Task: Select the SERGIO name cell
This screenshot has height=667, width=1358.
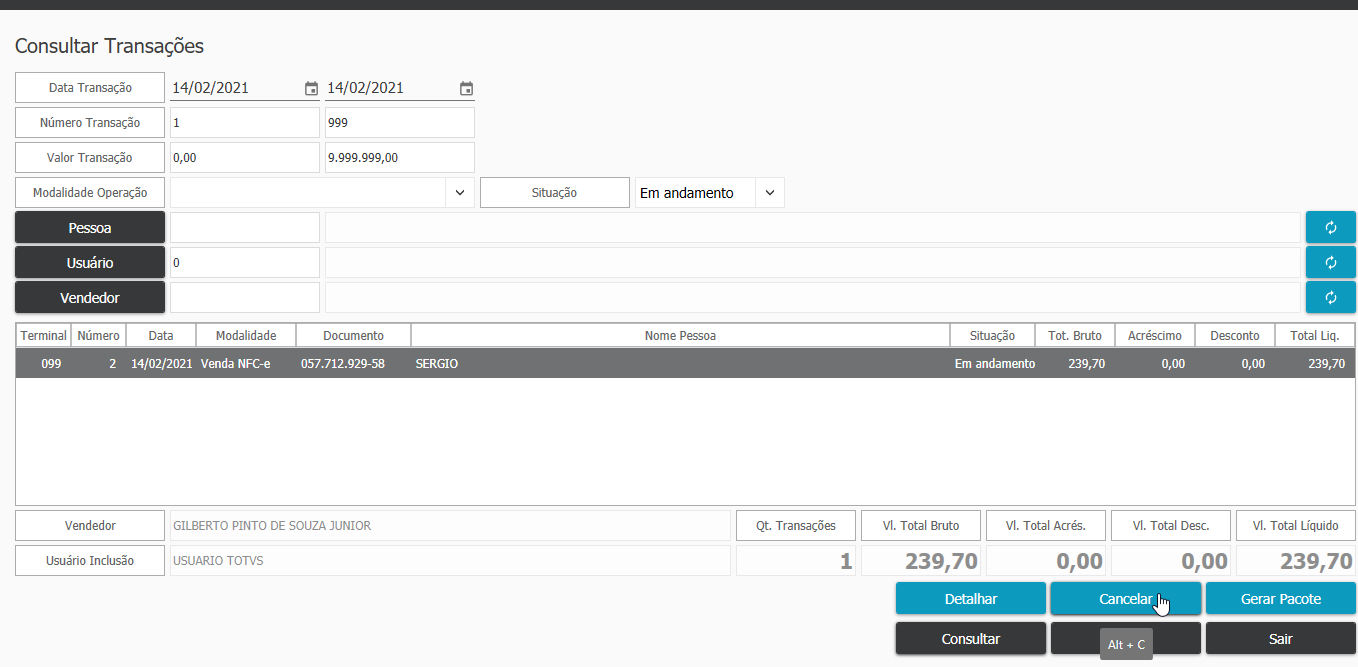Action: (x=680, y=364)
